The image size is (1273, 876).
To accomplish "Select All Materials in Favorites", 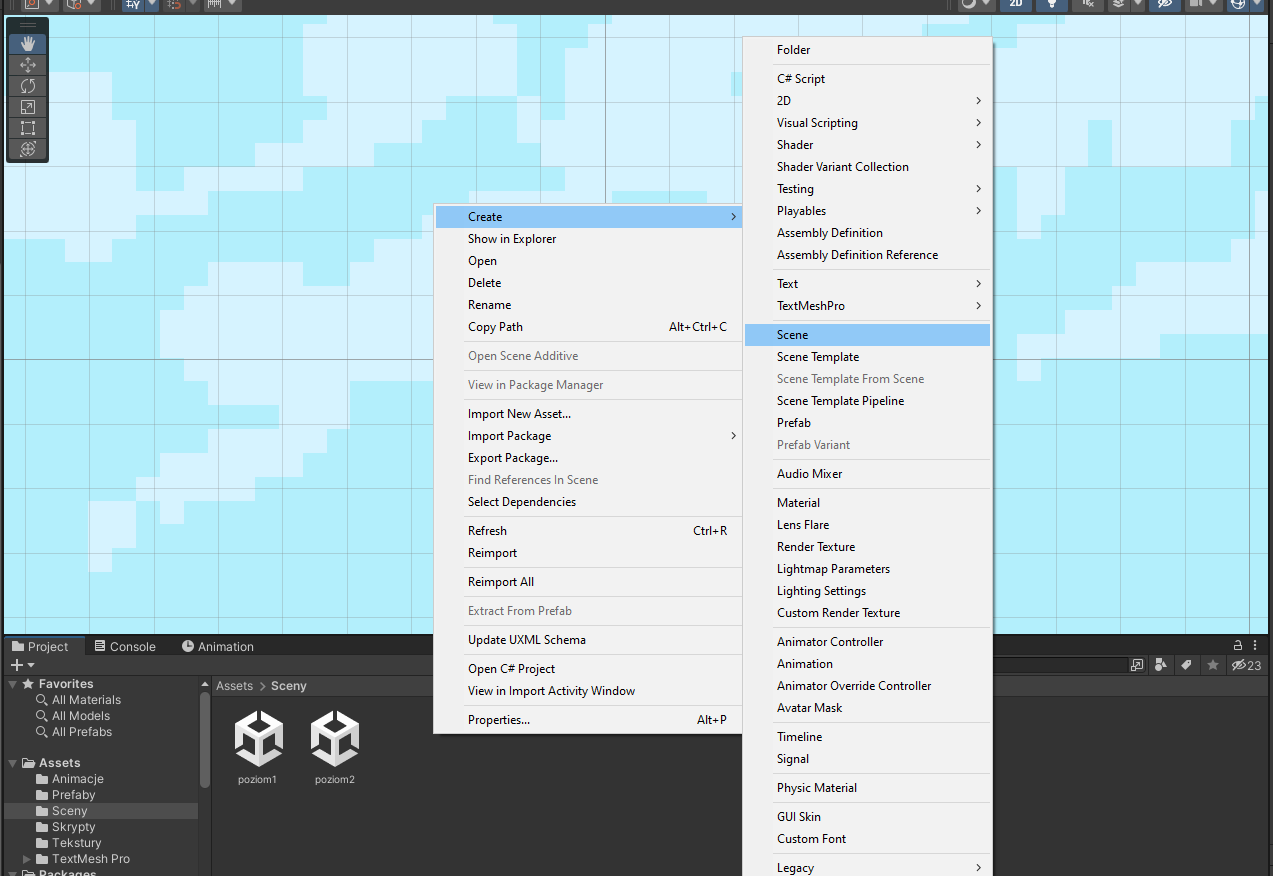I will pos(86,700).
